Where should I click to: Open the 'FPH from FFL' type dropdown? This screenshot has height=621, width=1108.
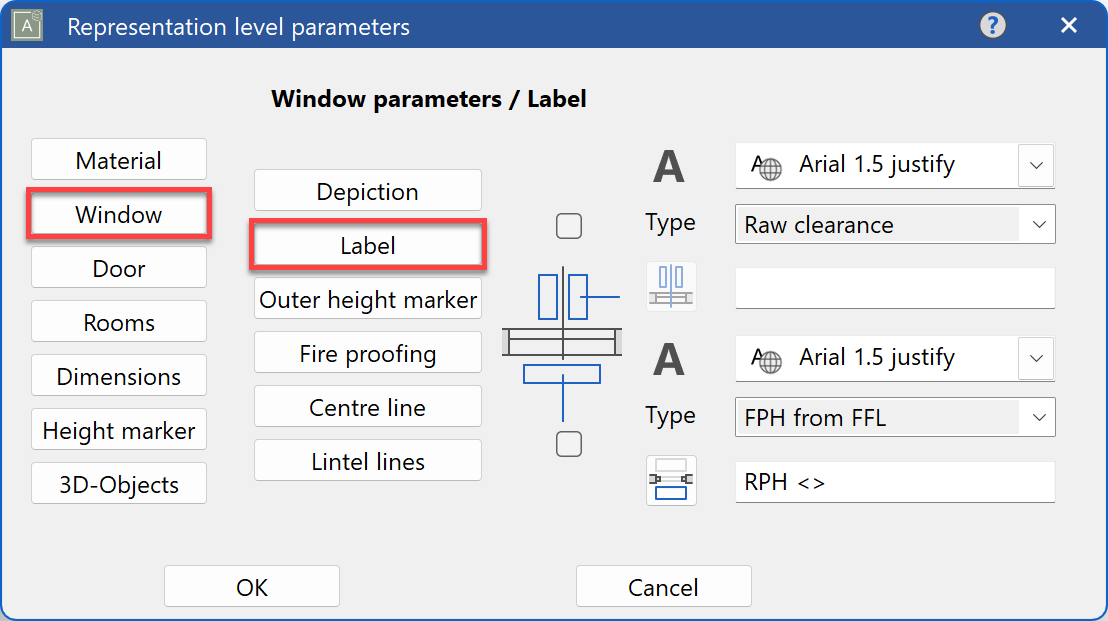[1037, 417]
